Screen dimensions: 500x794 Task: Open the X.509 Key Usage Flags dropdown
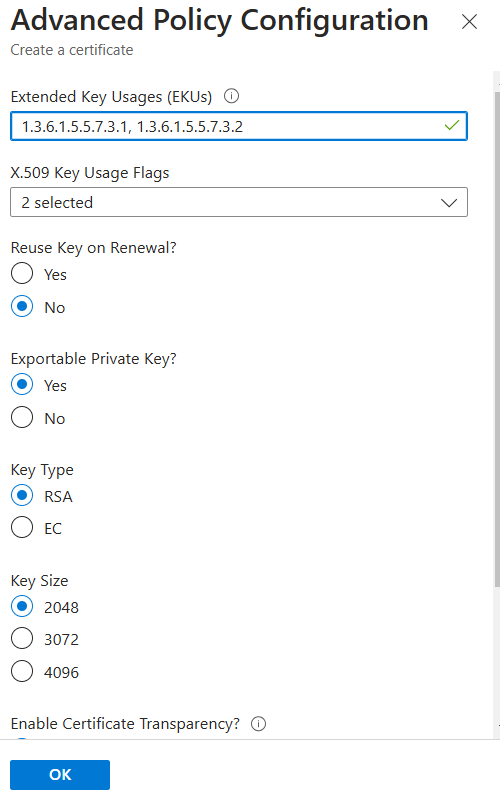[239, 203]
